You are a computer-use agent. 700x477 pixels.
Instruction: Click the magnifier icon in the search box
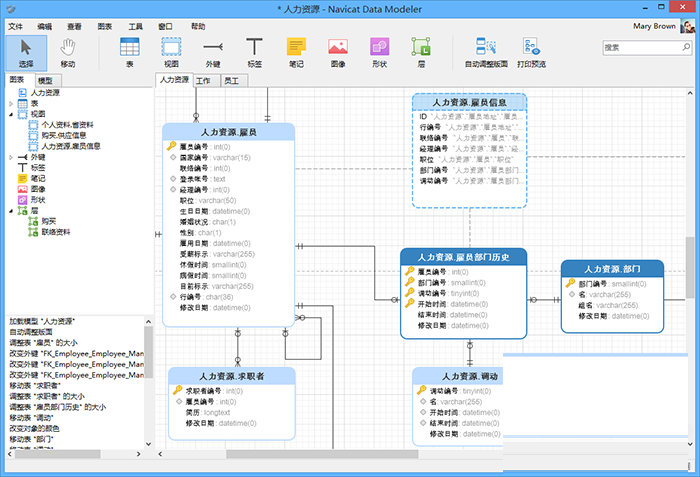pos(686,47)
